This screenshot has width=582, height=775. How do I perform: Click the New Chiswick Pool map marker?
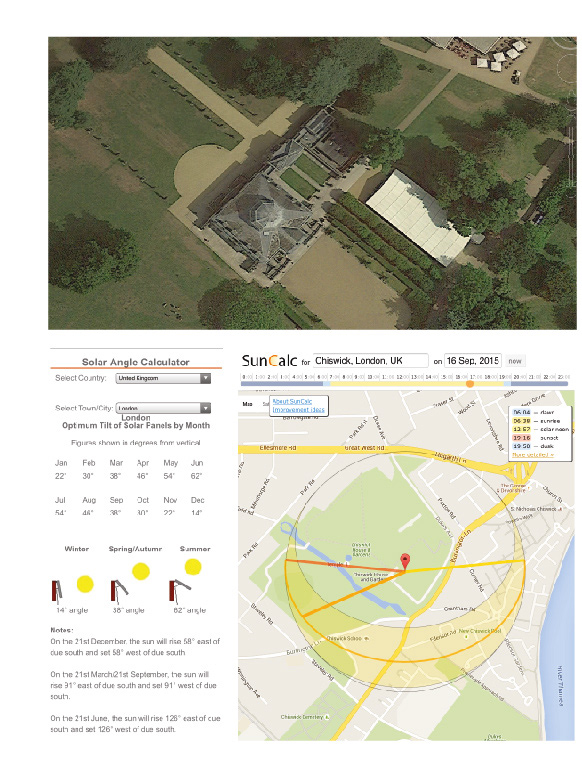pyautogui.click(x=466, y=637)
